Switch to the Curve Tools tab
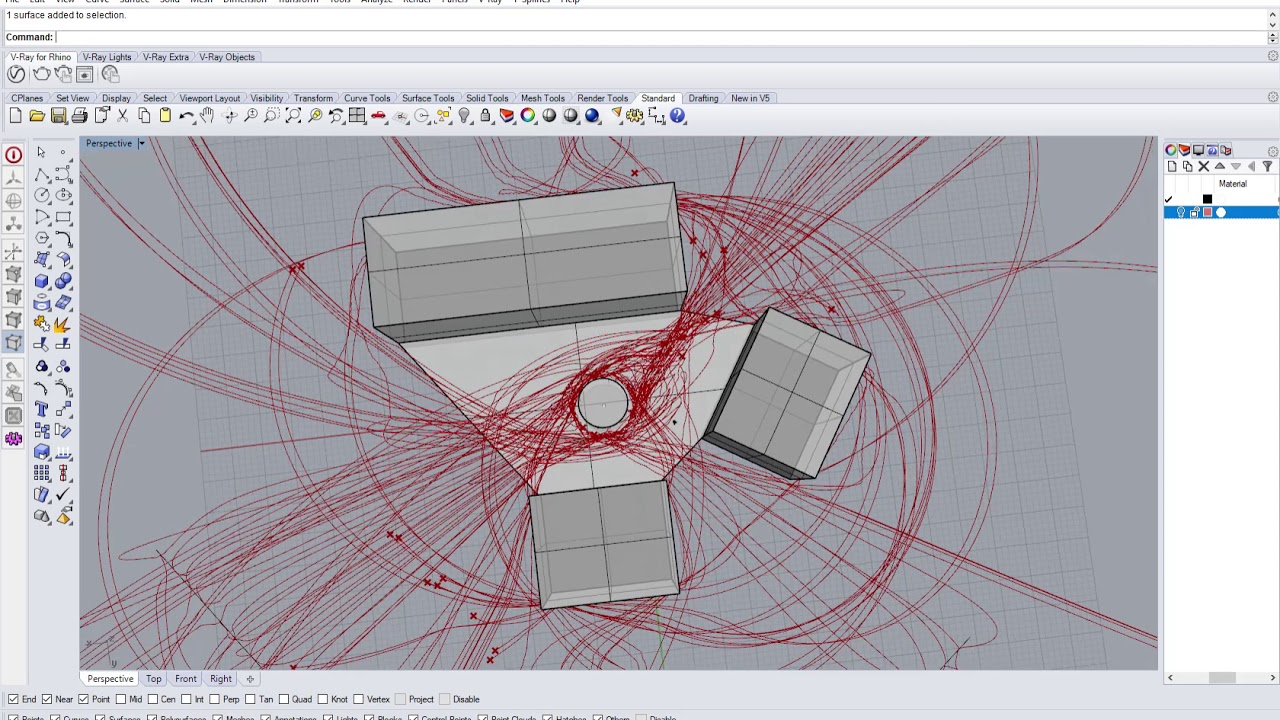The image size is (1280, 720). (367, 98)
